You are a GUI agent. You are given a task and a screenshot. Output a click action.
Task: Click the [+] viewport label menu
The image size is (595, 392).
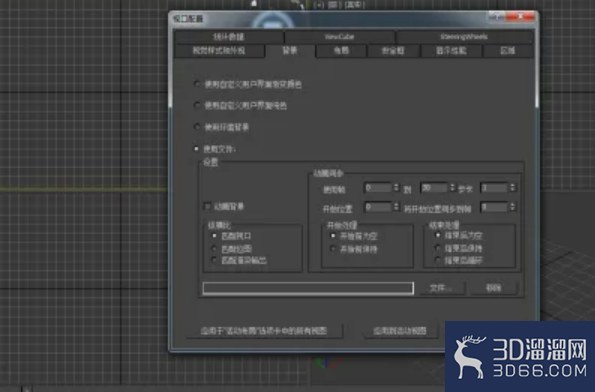pyautogui.click(x=319, y=5)
